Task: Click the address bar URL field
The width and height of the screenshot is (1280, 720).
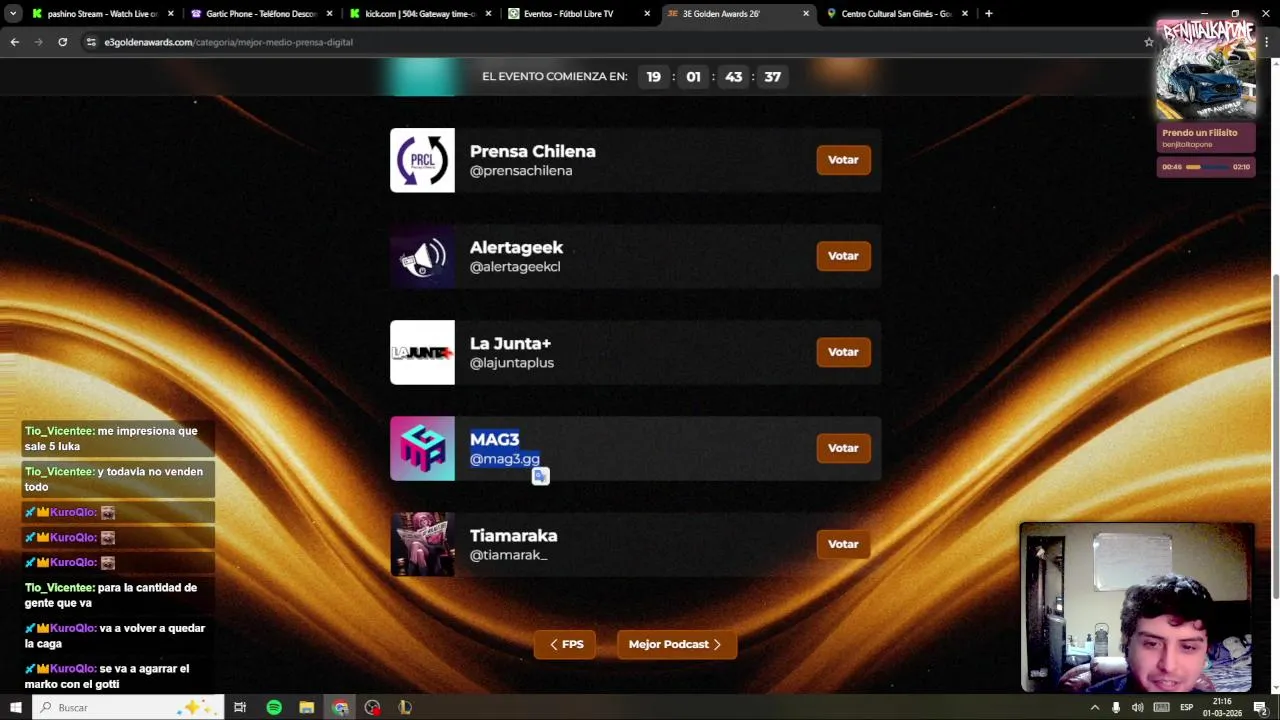Action: 620,42
